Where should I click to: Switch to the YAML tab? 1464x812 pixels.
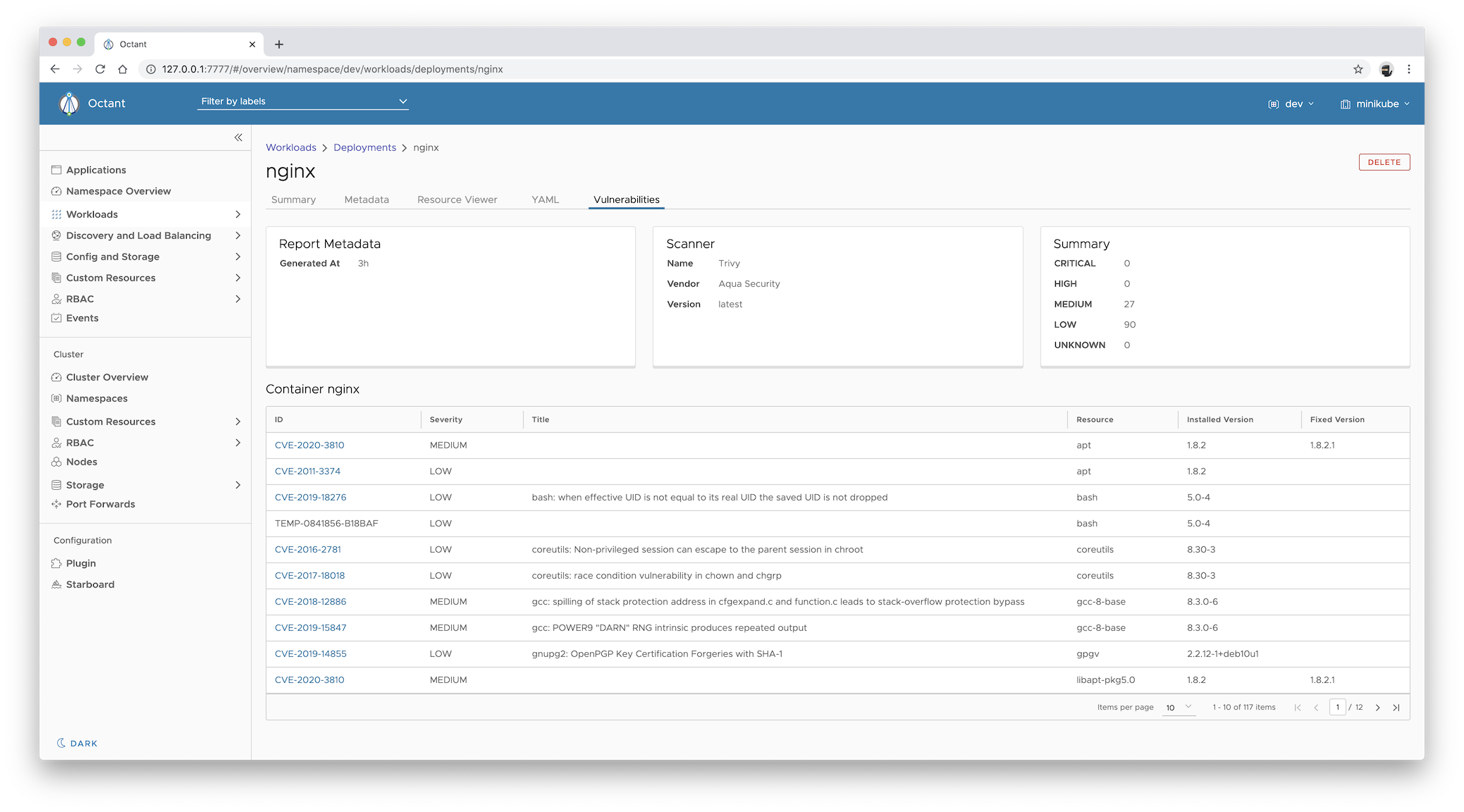coord(545,199)
